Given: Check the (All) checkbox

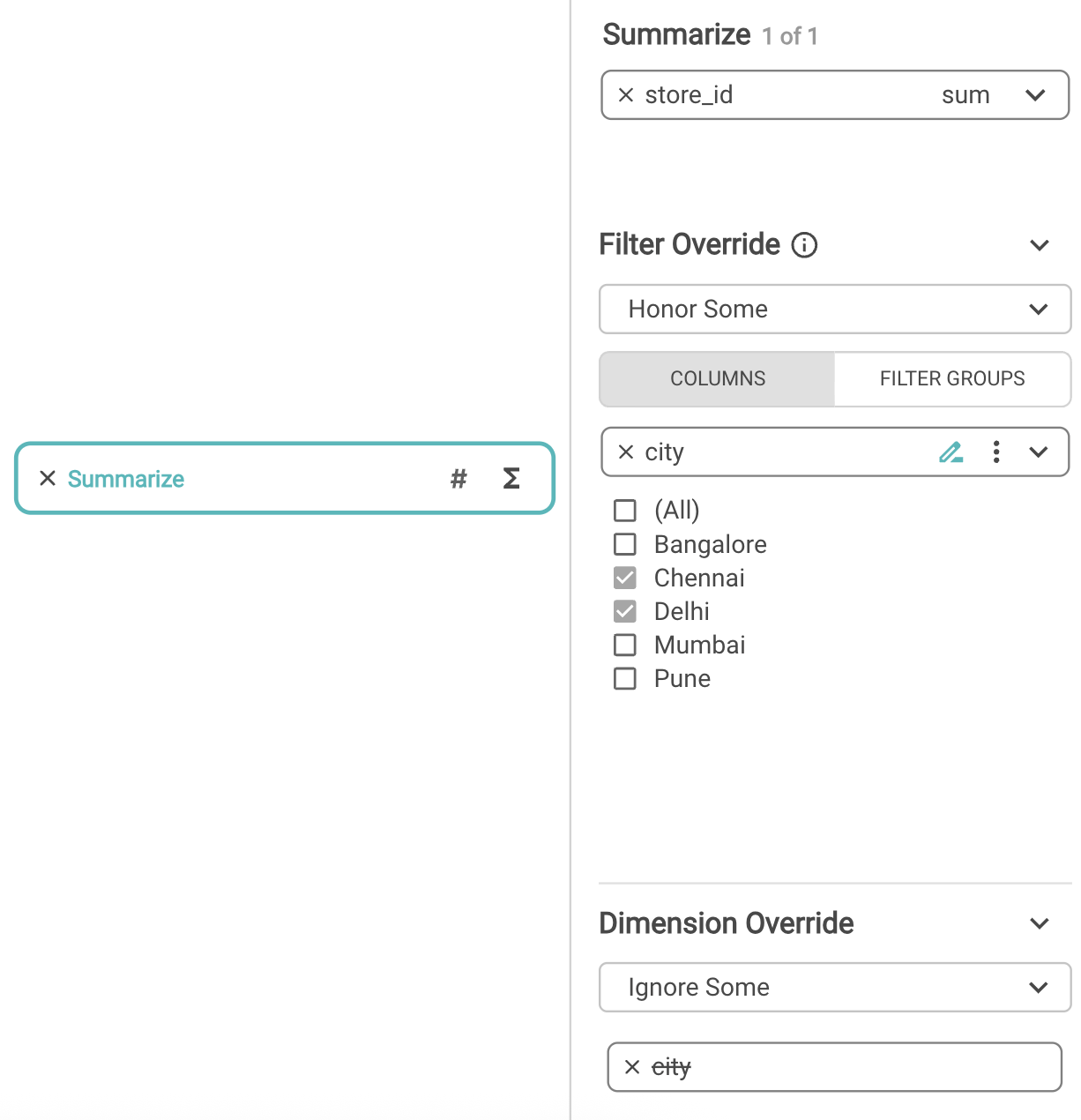Looking at the screenshot, I should click(625, 511).
